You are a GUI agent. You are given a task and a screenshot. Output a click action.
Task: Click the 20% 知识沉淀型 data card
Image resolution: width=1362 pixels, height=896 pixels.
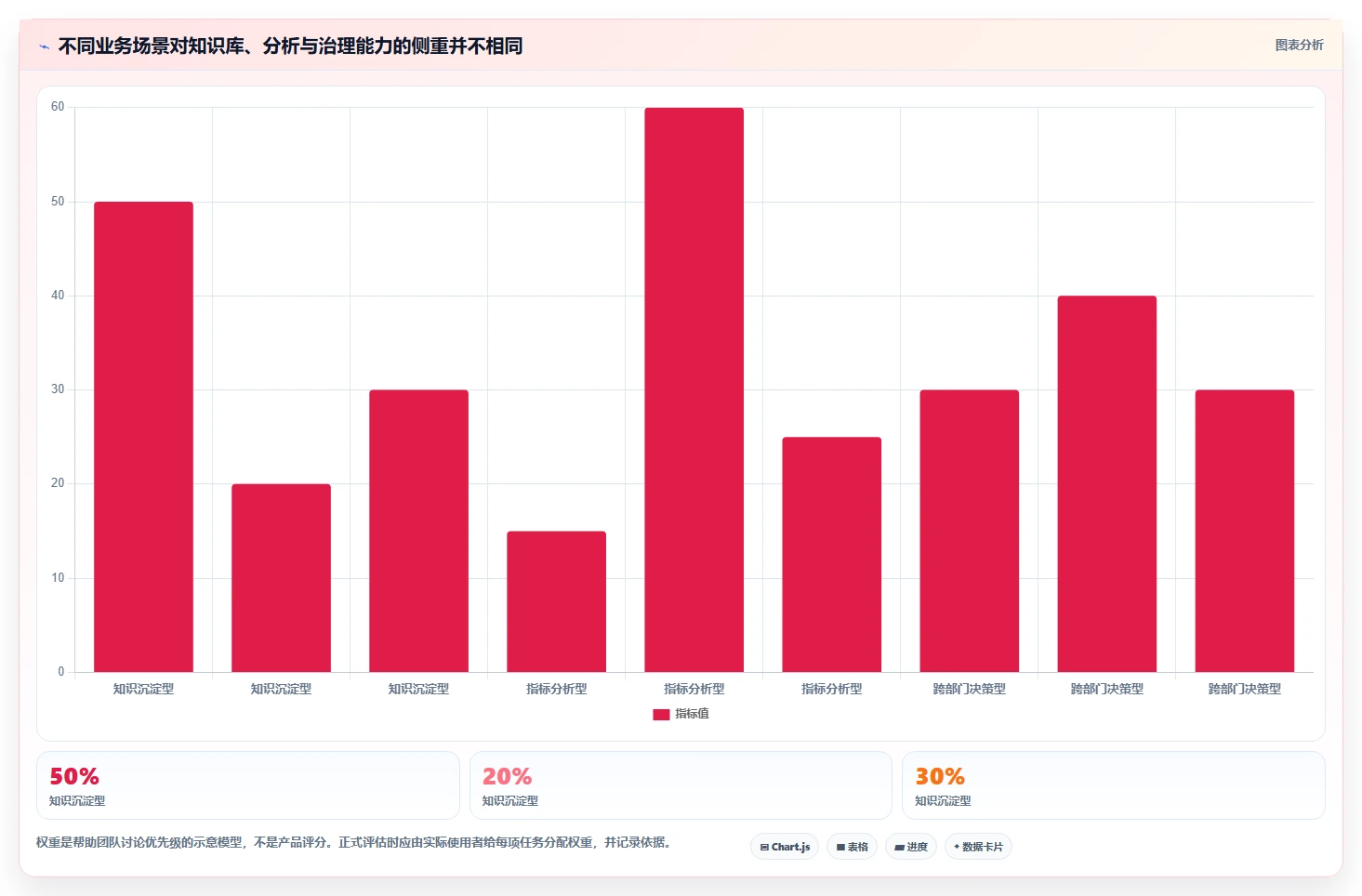[681, 785]
